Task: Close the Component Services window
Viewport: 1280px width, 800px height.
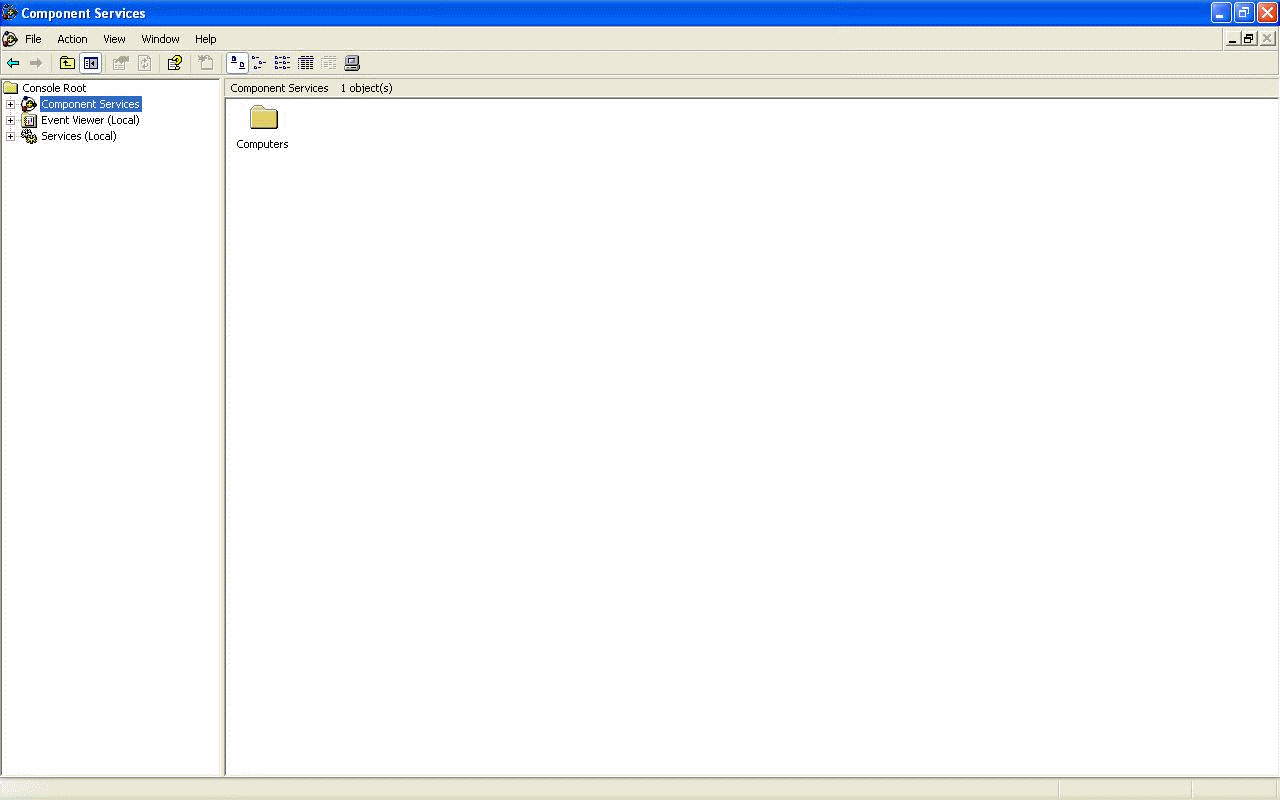Action: 1267,13
